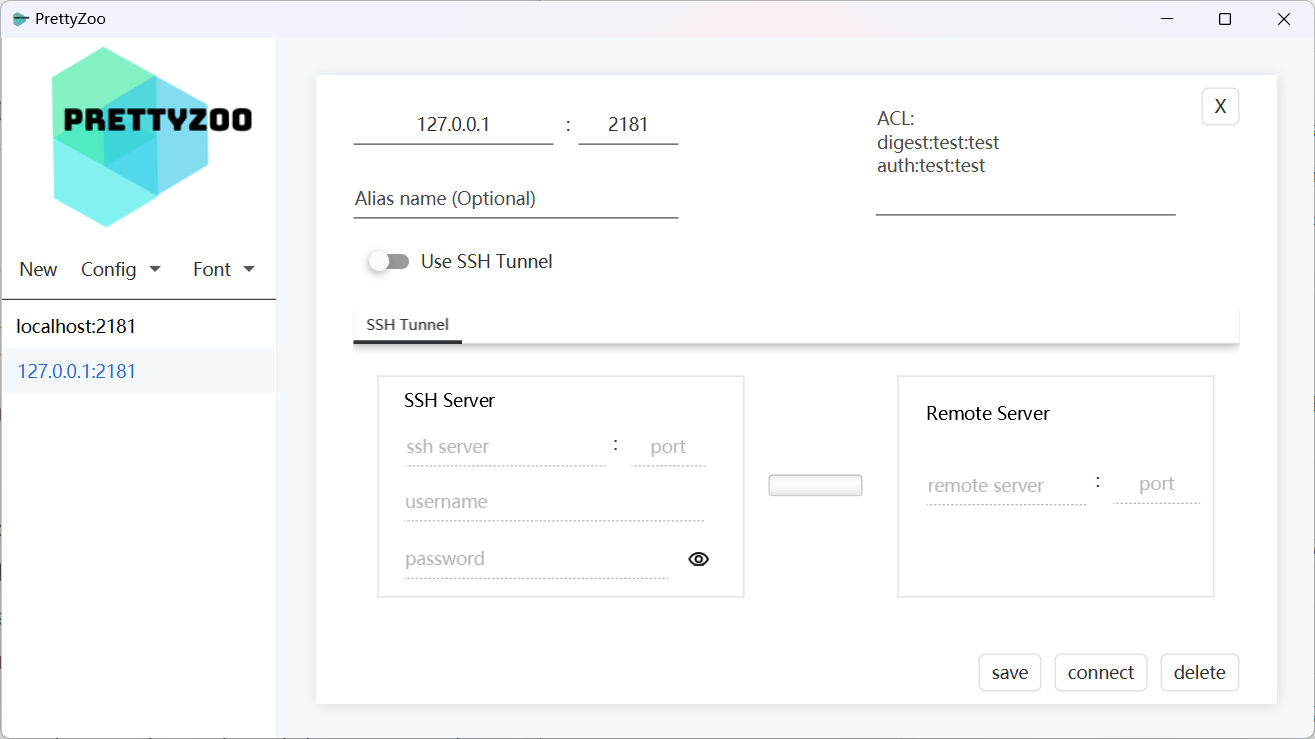Expand the Config dropdown menu

click(x=121, y=269)
